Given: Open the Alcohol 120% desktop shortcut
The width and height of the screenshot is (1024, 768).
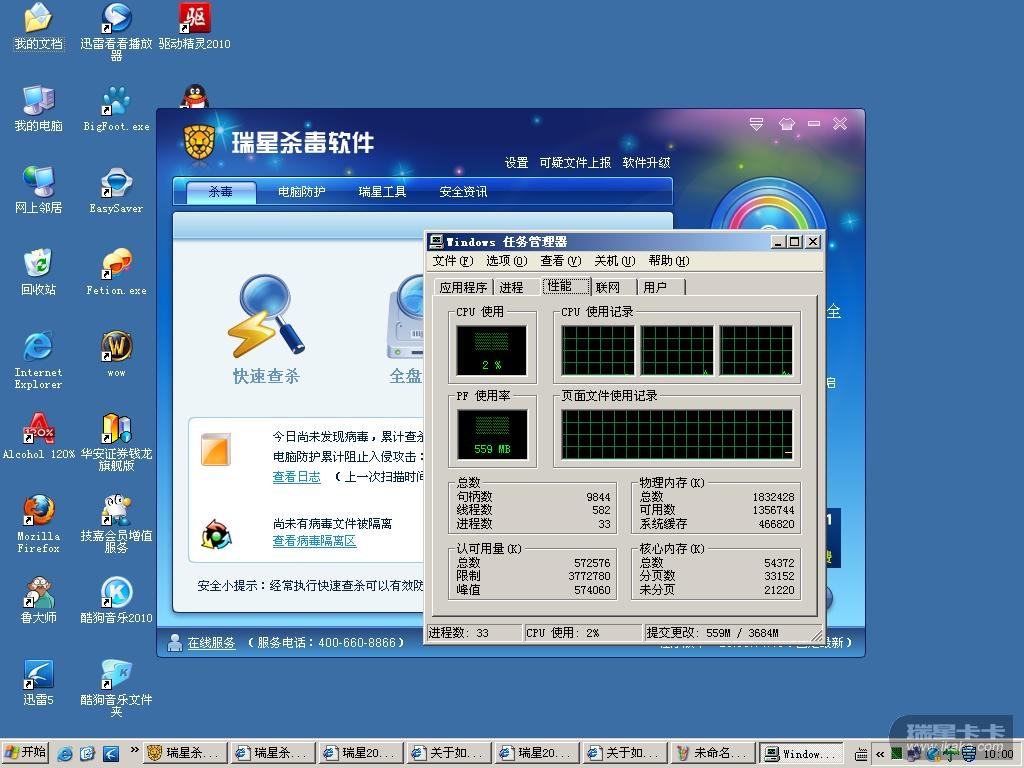Looking at the screenshot, I should [39, 436].
